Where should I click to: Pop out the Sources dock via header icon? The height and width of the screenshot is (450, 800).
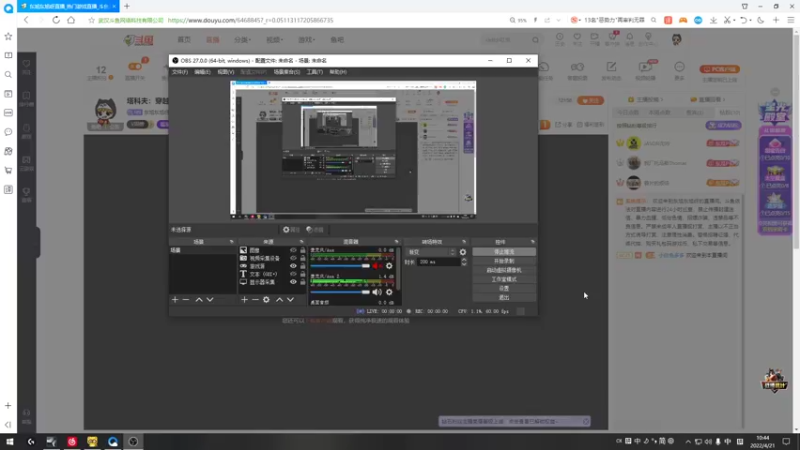[x=302, y=242]
